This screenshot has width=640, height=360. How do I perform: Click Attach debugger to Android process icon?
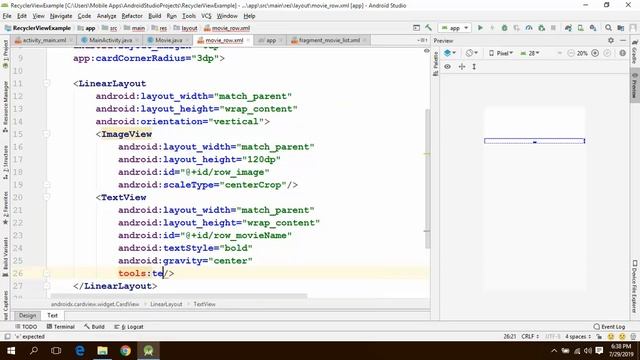coord(542,28)
